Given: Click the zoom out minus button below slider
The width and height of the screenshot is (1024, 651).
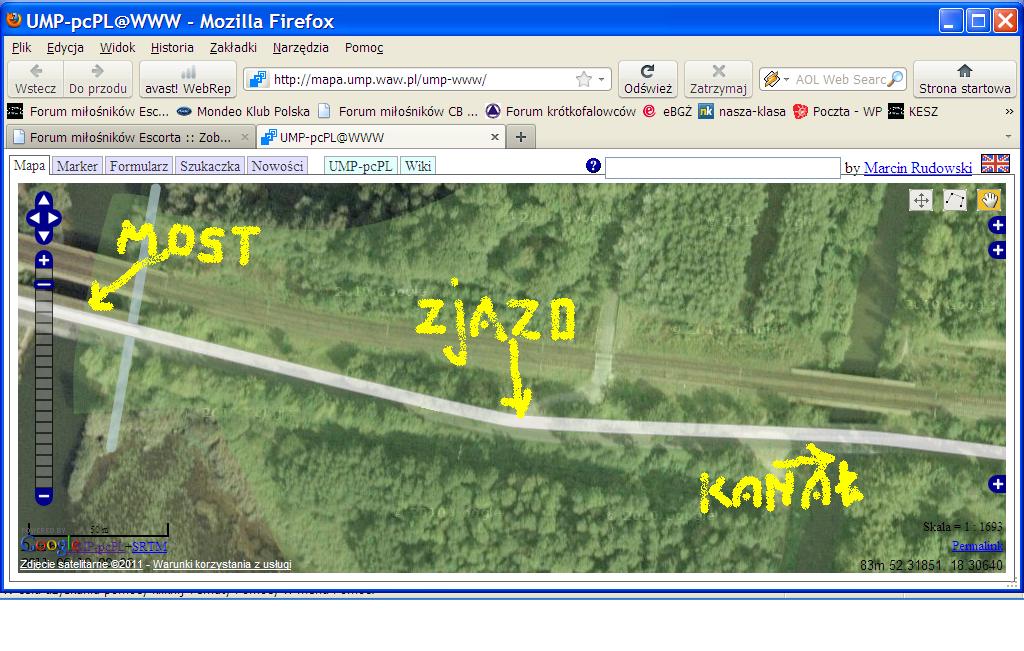Looking at the screenshot, I should pos(43,495).
